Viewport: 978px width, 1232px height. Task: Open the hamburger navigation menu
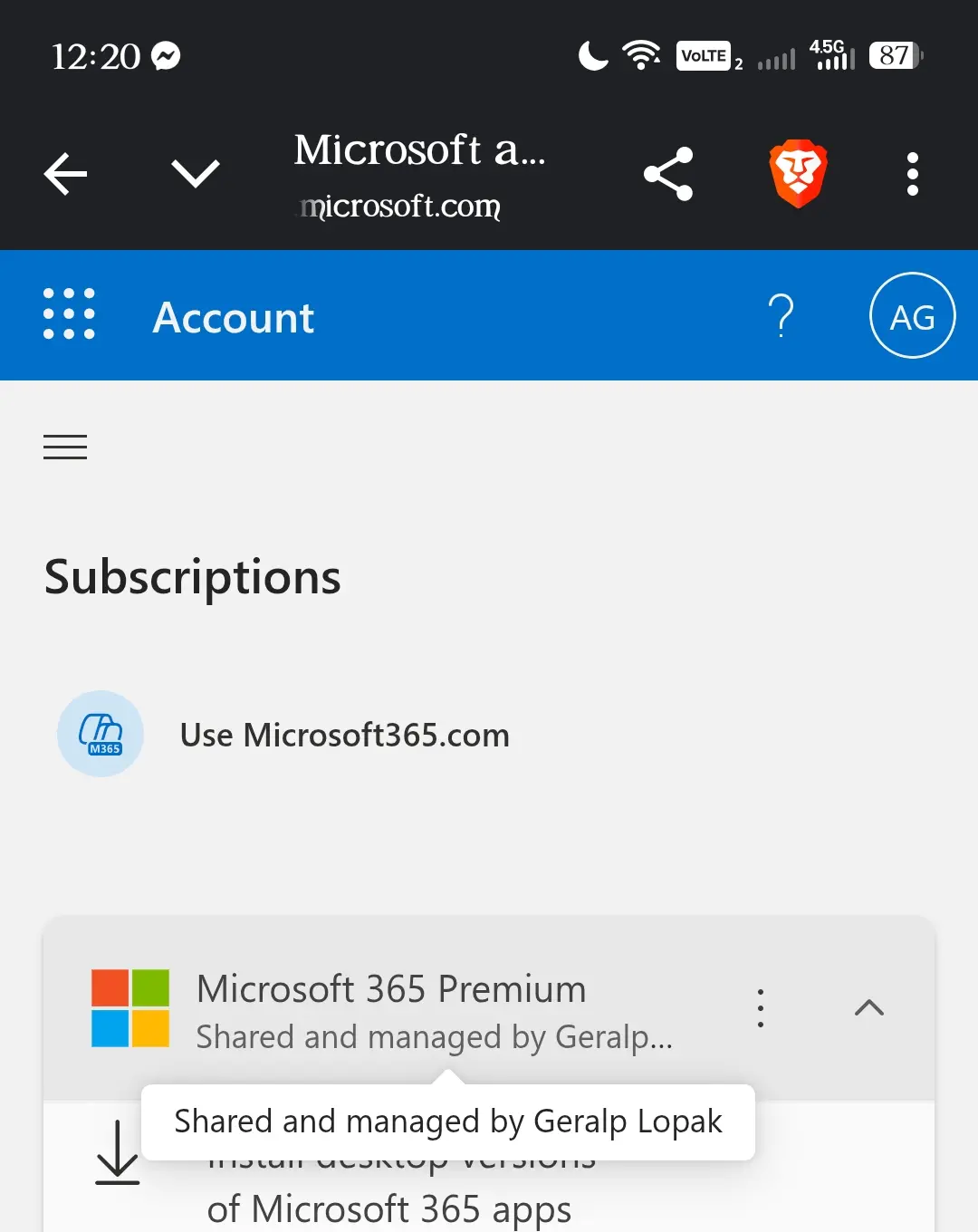[x=65, y=447]
